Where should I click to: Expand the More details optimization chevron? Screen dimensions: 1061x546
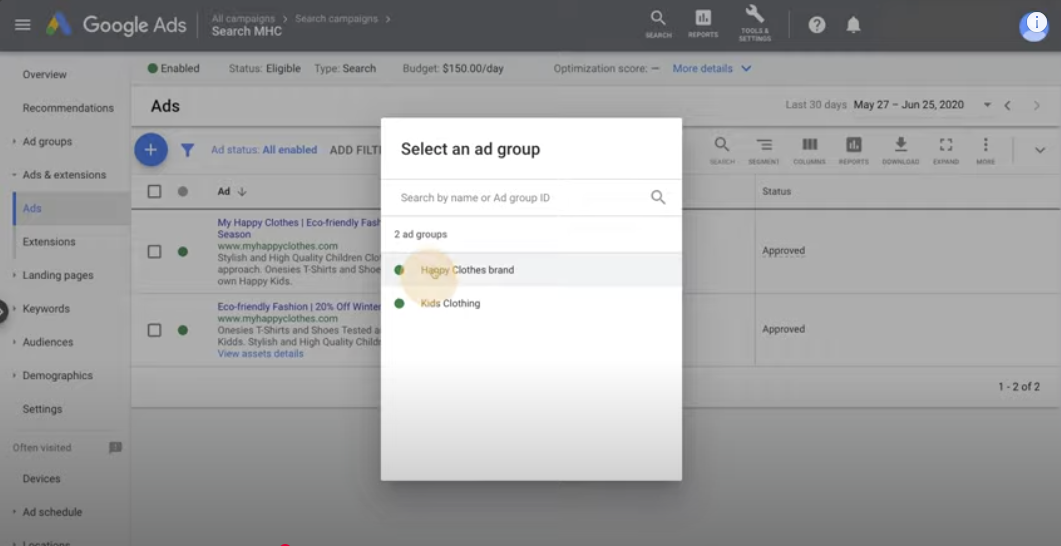(746, 68)
